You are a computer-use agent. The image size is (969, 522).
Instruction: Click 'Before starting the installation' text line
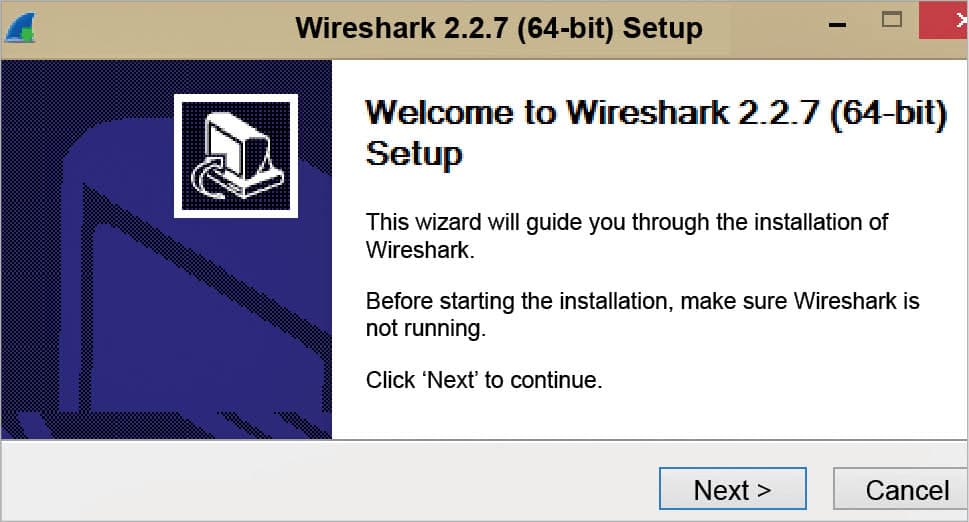(x=642, y=301)
